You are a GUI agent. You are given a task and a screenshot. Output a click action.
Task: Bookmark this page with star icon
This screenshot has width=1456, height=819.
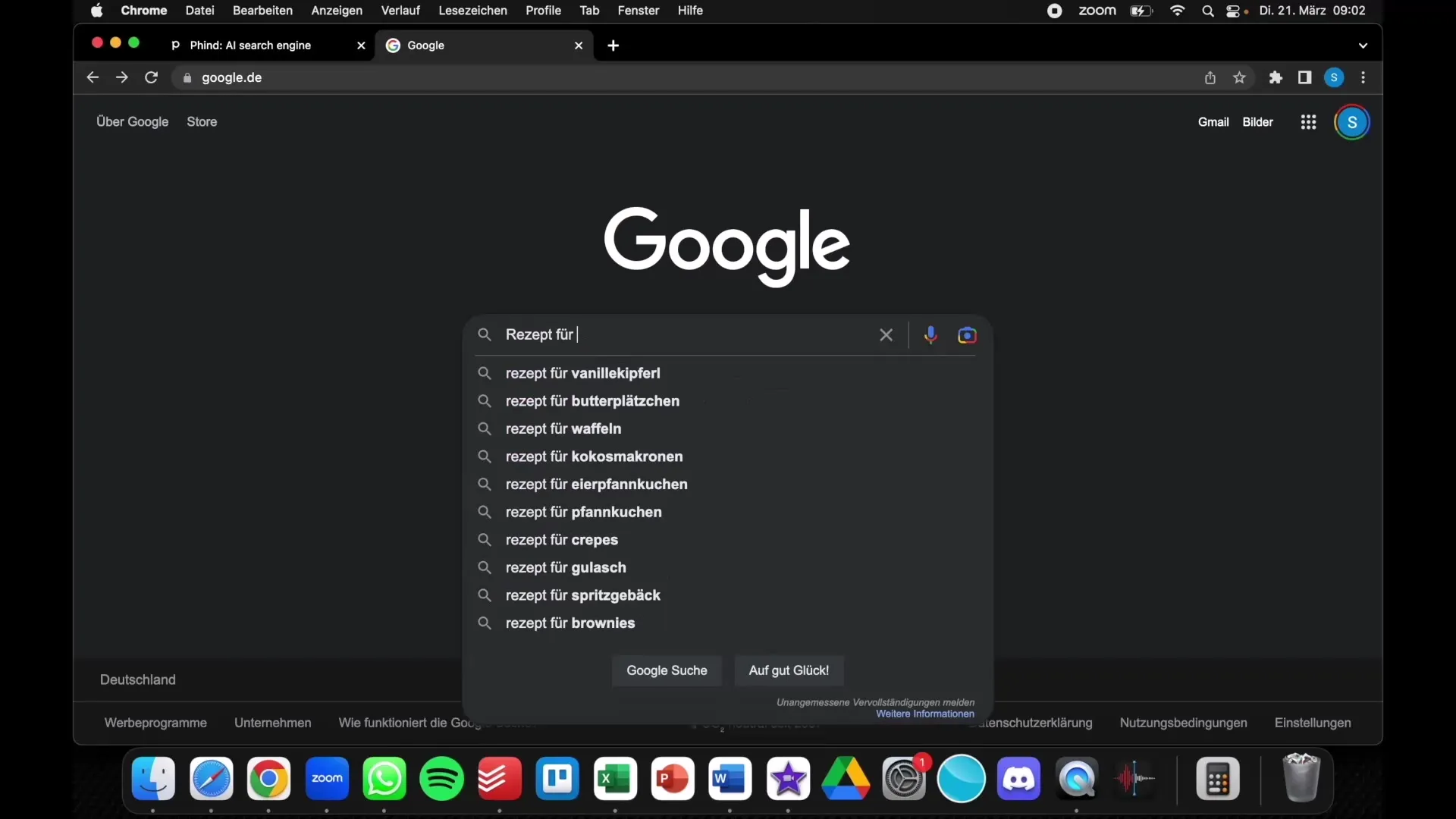(1239, 77)
